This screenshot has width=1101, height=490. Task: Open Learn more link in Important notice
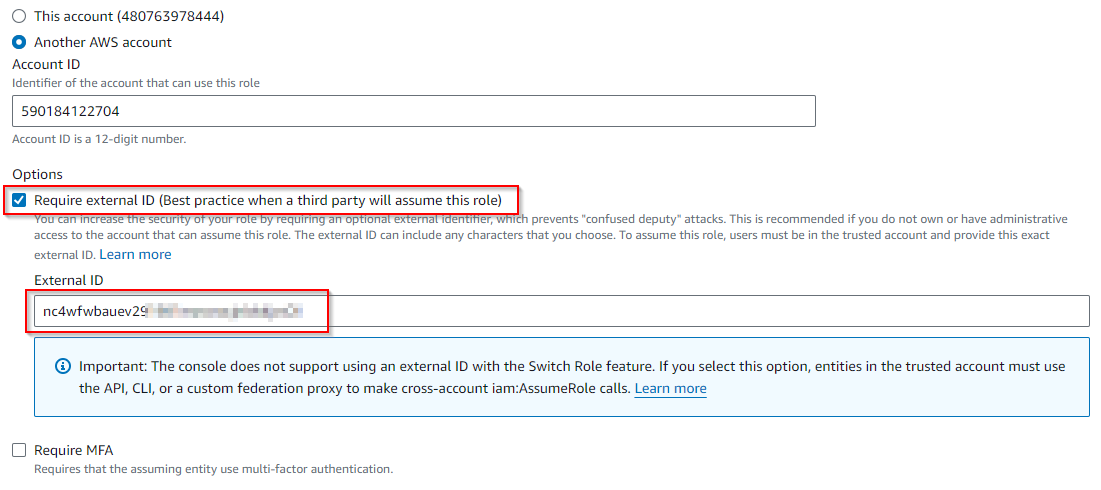[x=670, y=388]
